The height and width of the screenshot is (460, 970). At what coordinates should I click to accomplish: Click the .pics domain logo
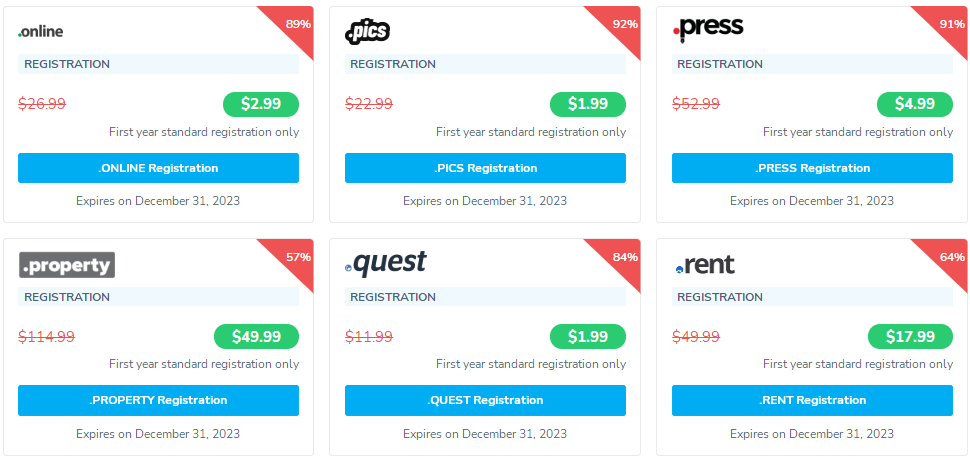click(367, 31)
